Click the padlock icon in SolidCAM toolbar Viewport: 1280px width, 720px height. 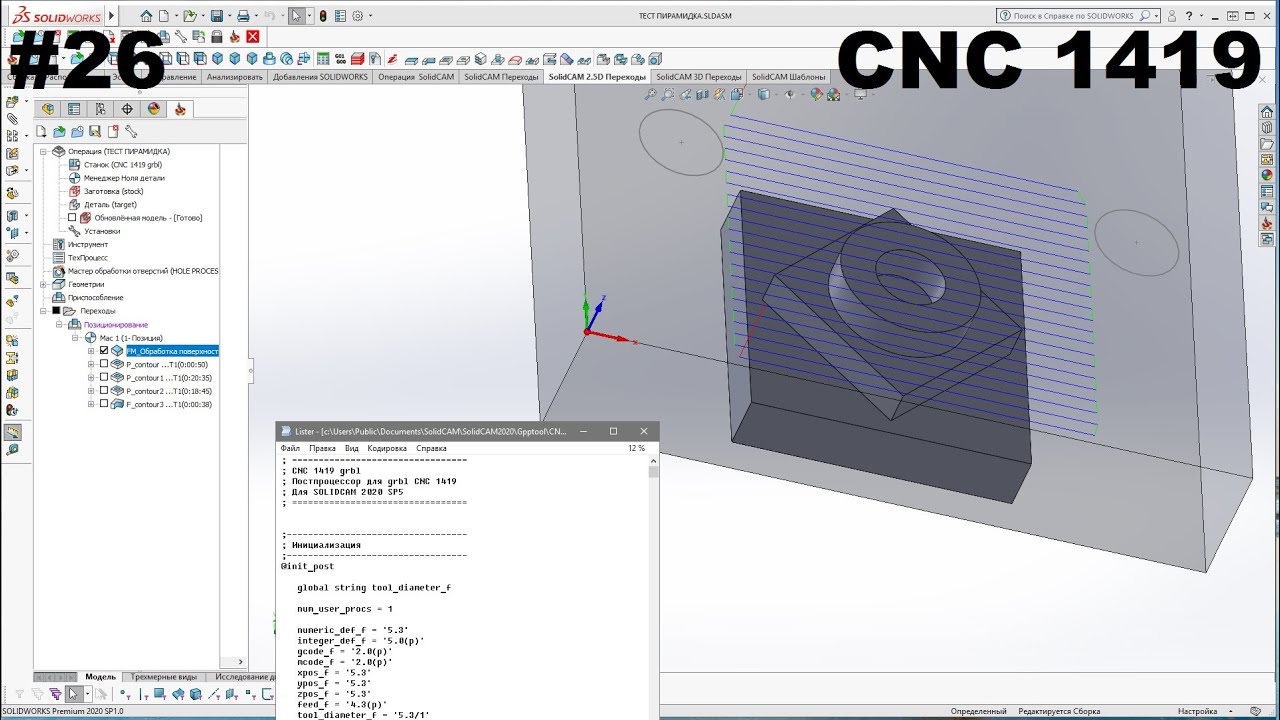(x=217, y=37)
